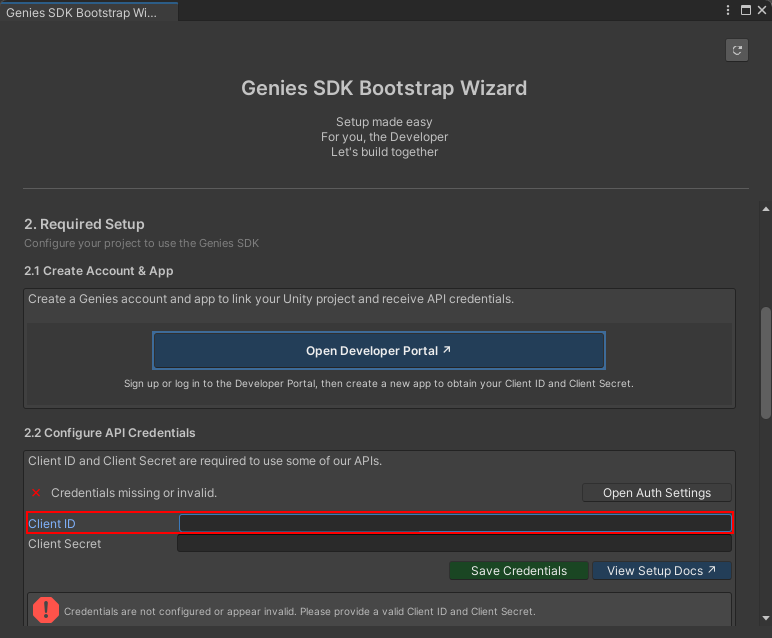This screenshot has width=772, height=638.
Task: Click the 'For you, the Developer' line
Action: [x=384, y=137]
